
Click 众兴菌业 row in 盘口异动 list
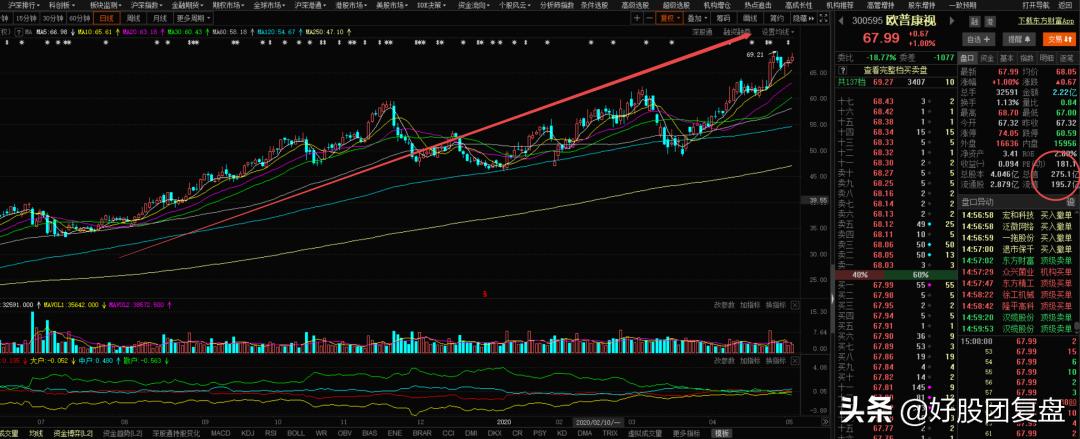click(1017, 272)
